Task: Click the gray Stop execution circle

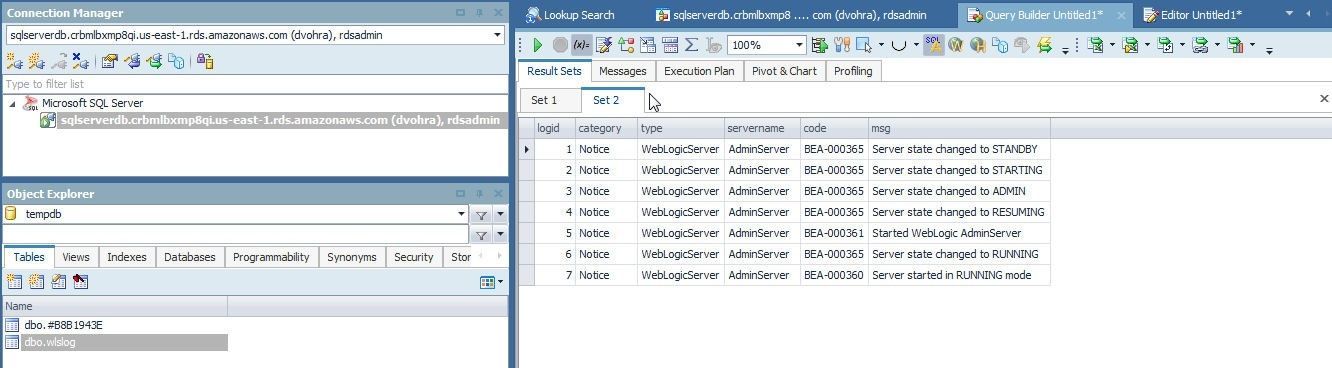Action: point(560,45)
